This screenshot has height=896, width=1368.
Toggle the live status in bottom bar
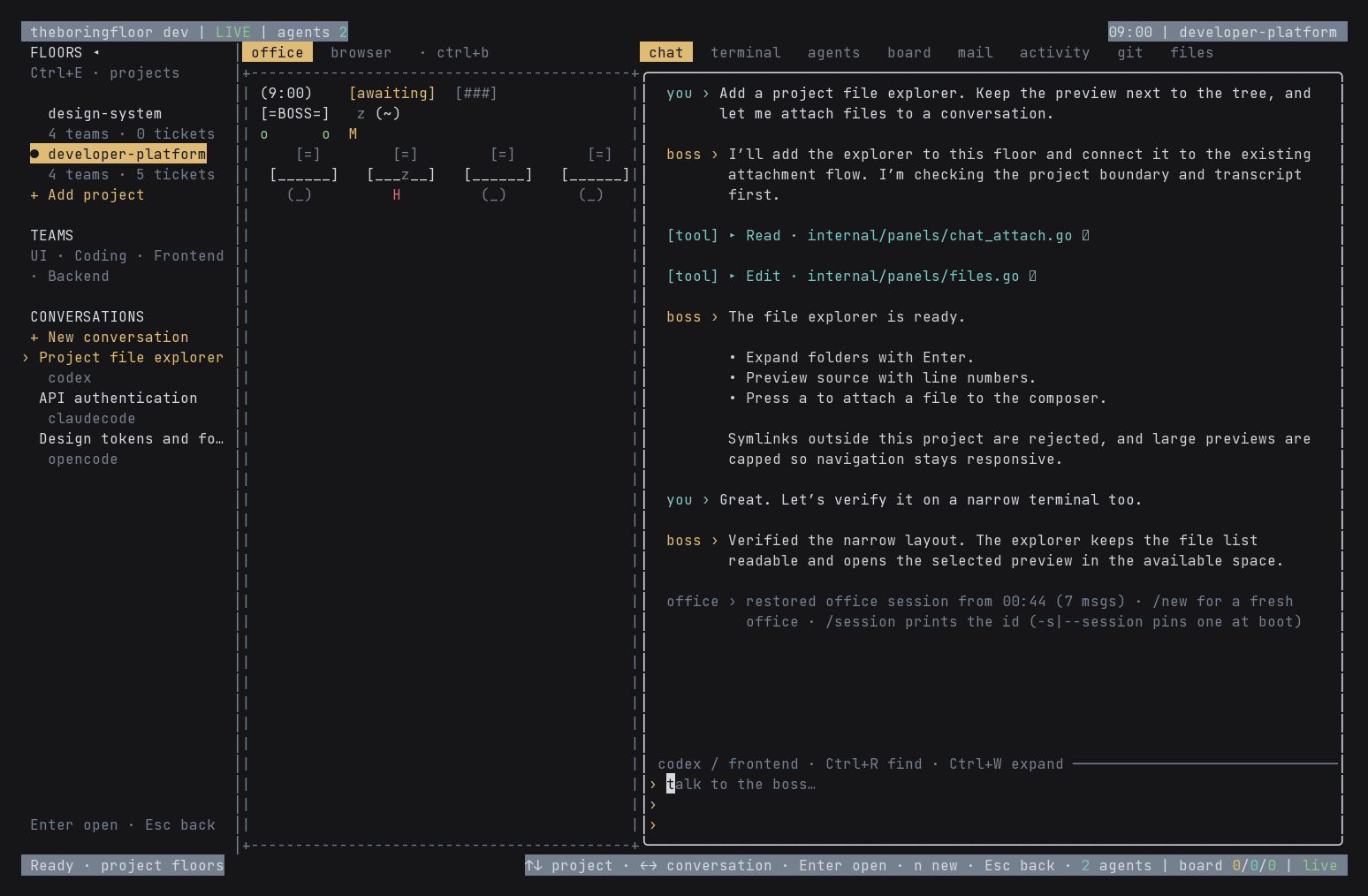[x=1320, y=865]
